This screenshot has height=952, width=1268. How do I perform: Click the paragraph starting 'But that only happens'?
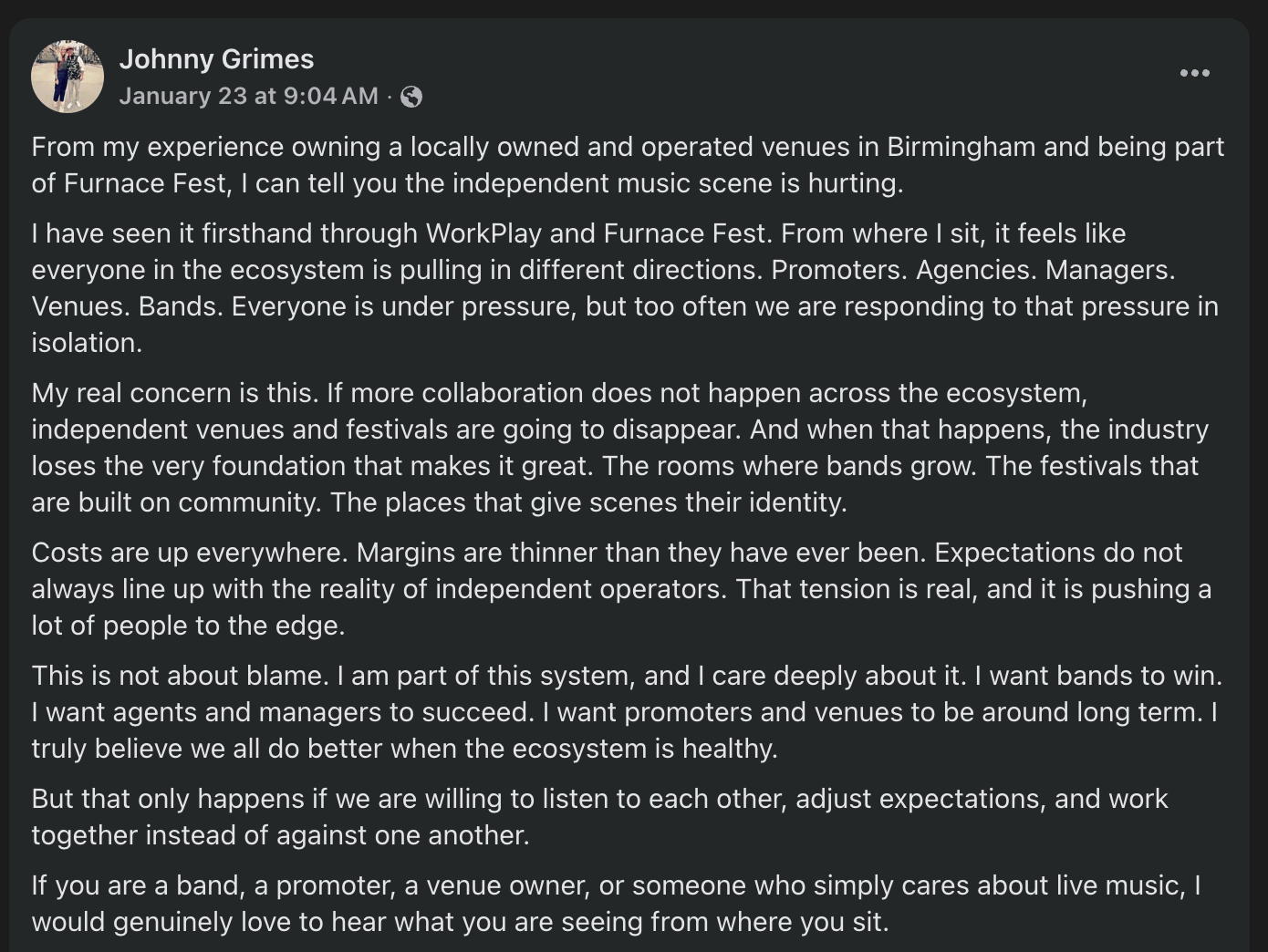coord(599,817)
